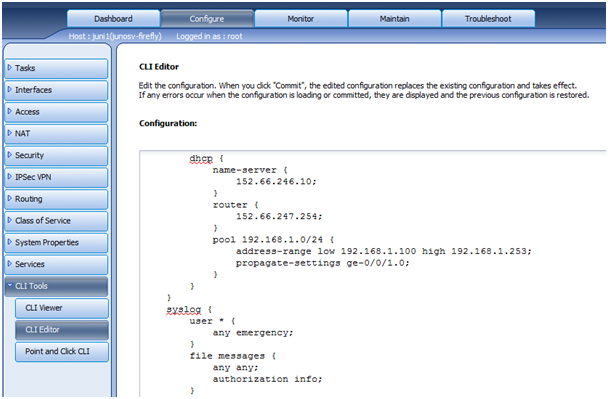Expand the Access menu arrow
The image size is (608, 399).
(x=10, y=111)
